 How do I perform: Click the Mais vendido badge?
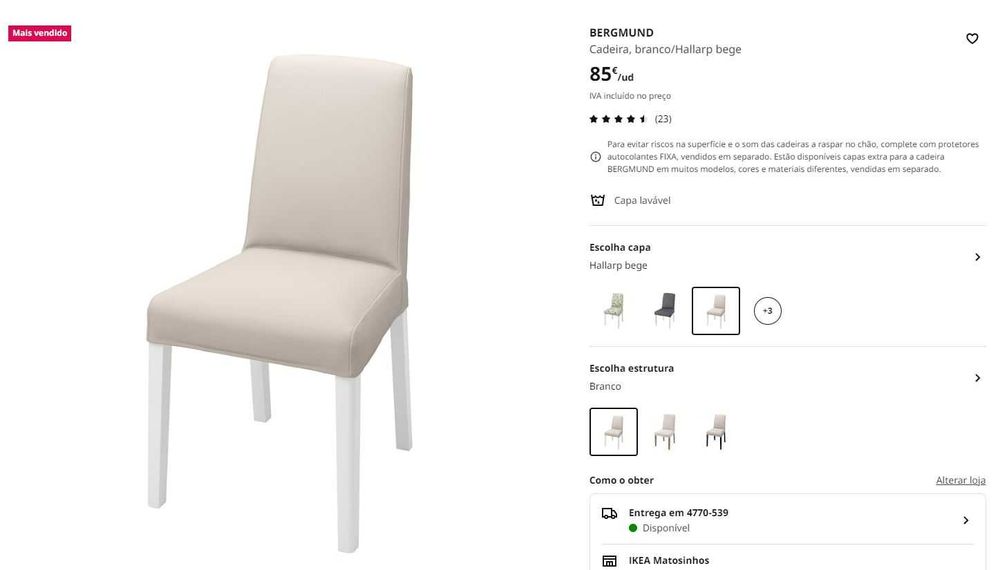40,33
